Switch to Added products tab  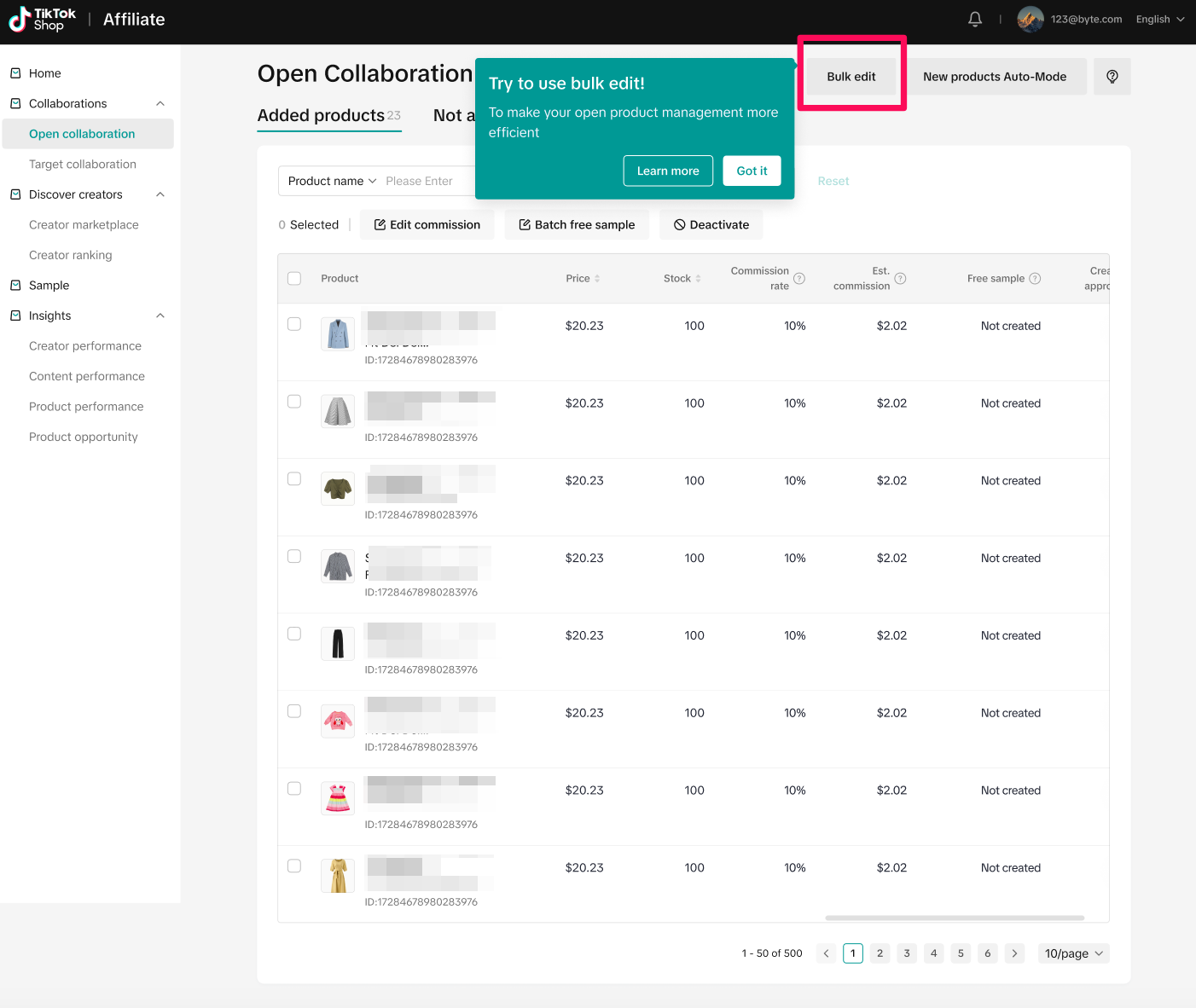click(321, 115)
